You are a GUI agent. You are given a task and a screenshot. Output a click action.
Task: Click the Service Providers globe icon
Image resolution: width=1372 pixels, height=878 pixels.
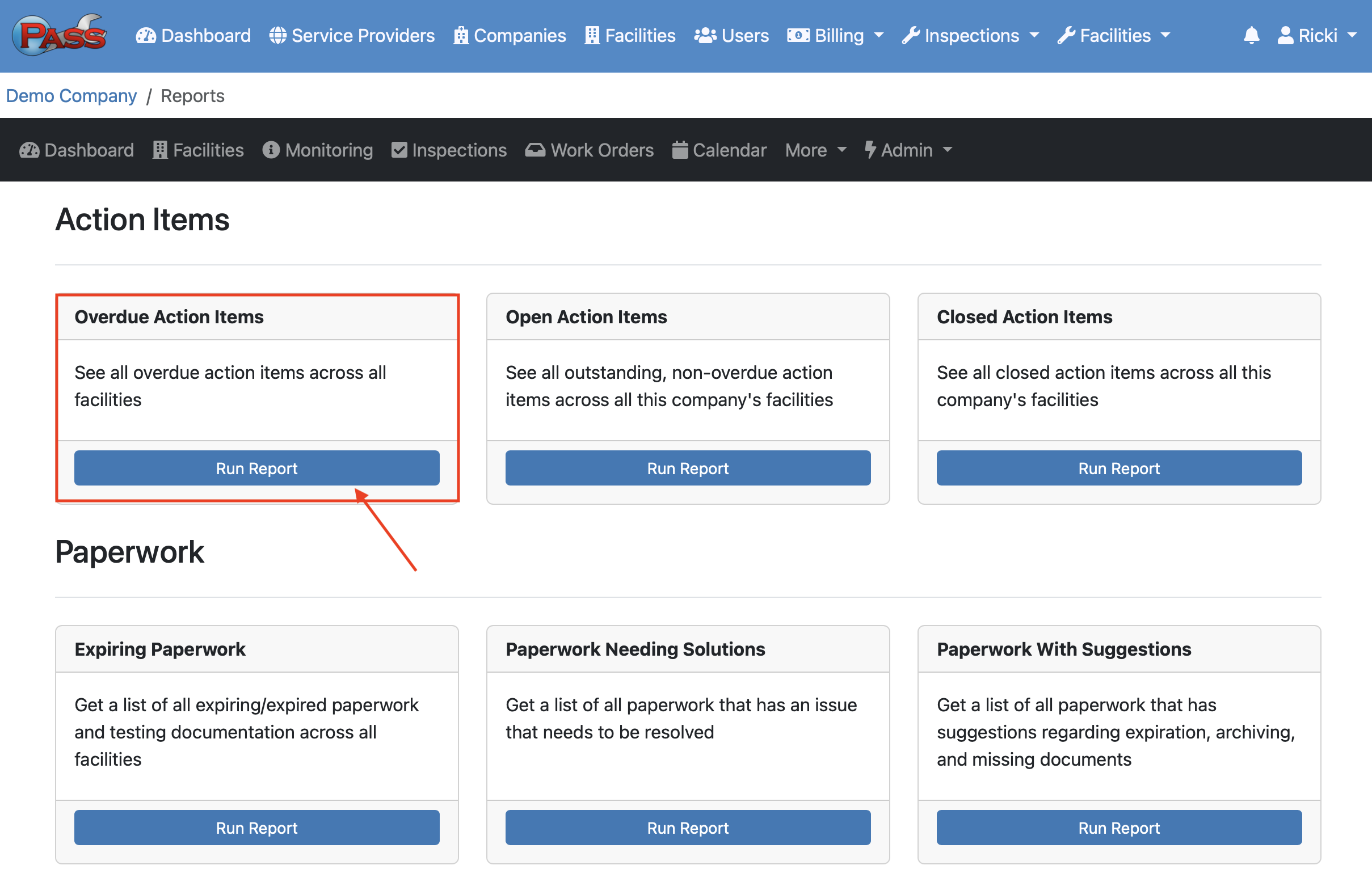277,35
